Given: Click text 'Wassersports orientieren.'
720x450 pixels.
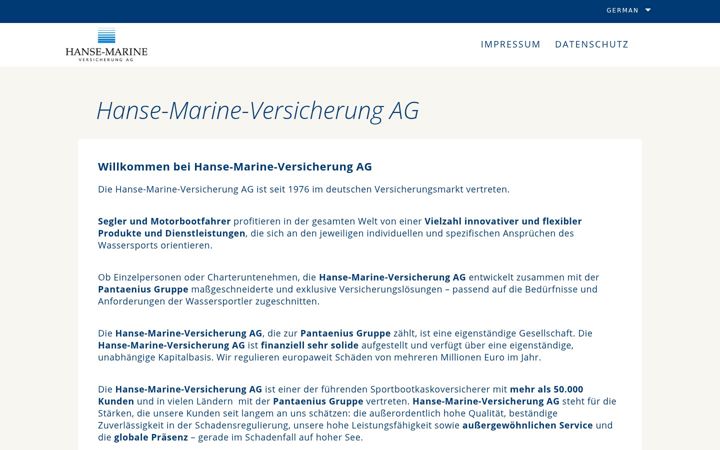Looking at the screenshot, I should pos(155,245).
